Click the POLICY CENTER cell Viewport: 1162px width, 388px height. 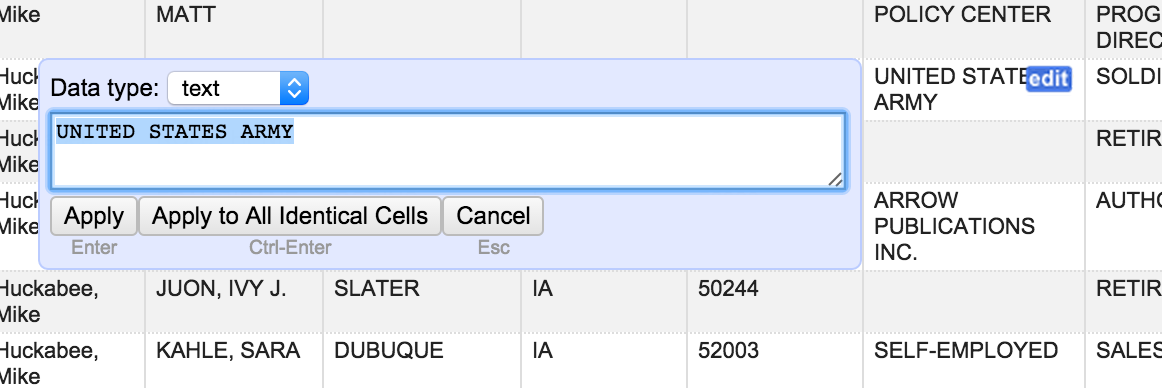(x=974, y=28)
